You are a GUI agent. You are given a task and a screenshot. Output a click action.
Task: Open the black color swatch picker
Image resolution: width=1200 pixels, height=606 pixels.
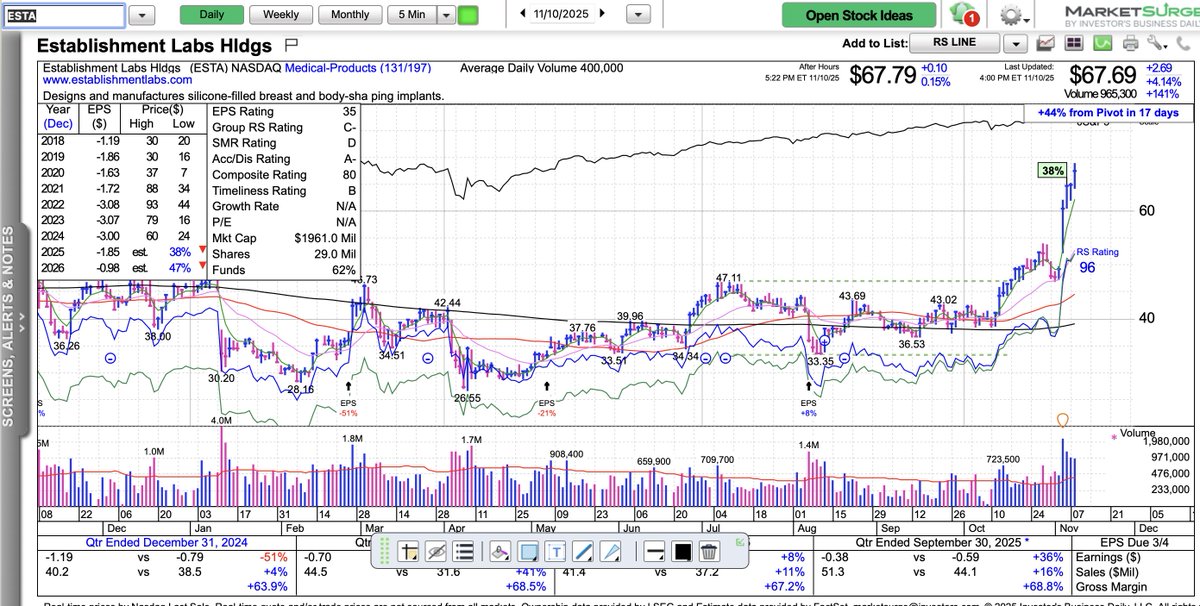[x=681, y=551]
